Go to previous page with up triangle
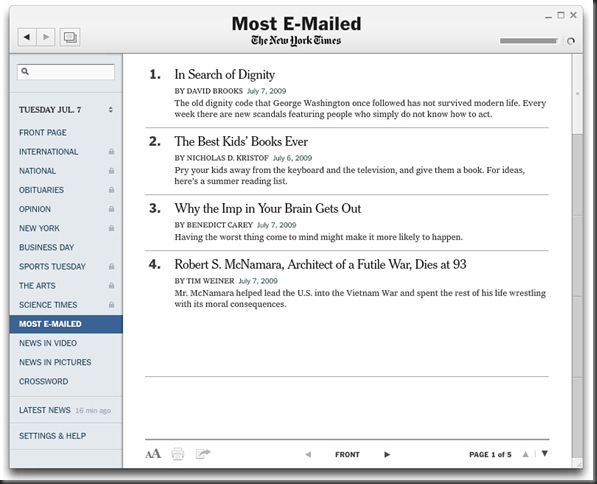Image resolution: width=597 pixels, height=484 pixels. (x=525, y=454)
